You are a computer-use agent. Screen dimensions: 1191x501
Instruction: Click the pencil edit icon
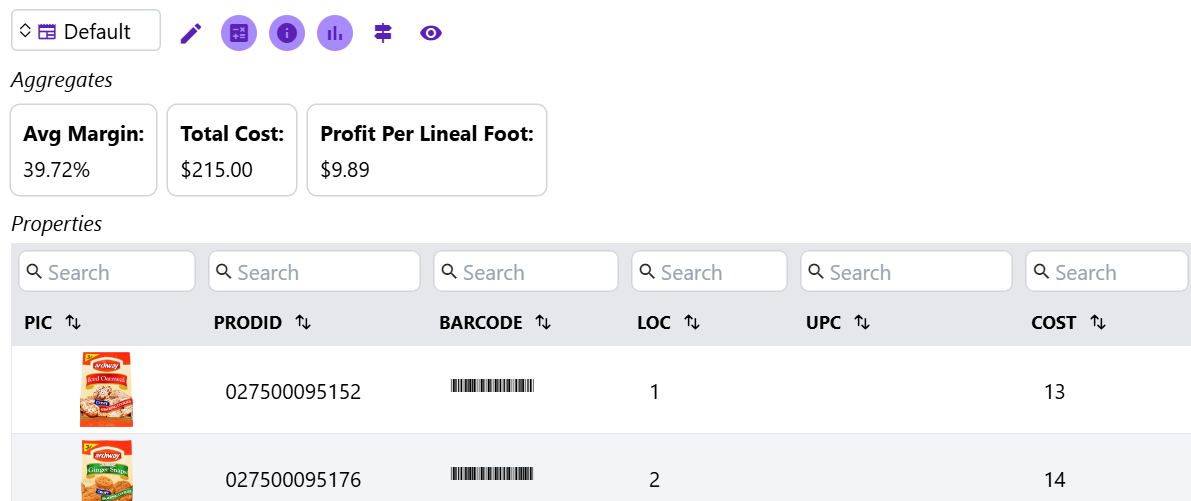[x=191, y=33]
